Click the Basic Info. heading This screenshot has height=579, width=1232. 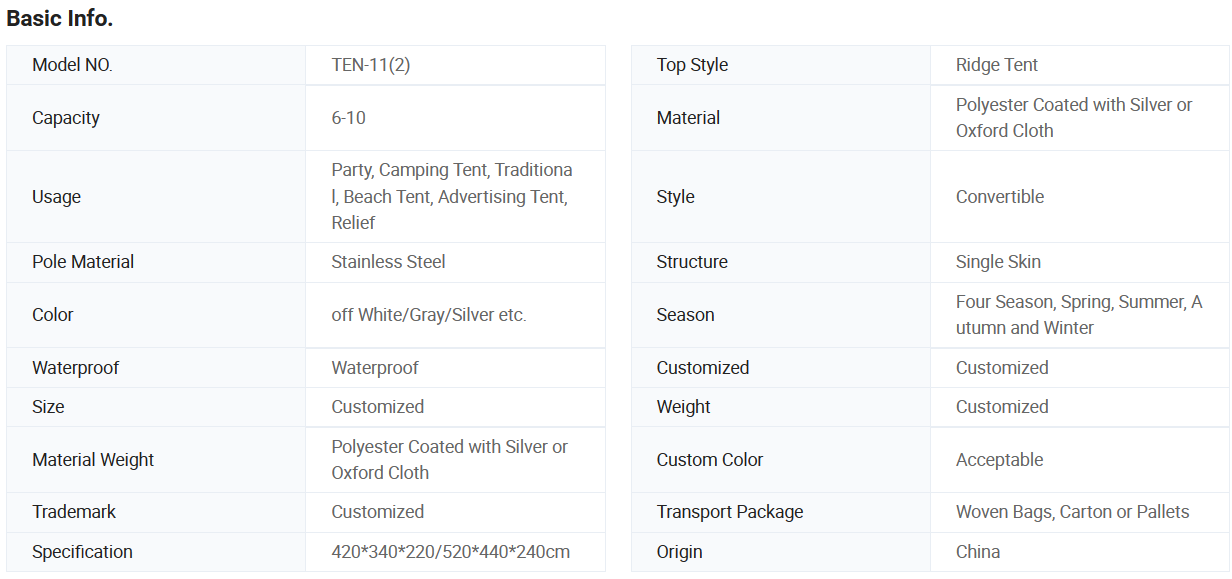tap(60, 18)
